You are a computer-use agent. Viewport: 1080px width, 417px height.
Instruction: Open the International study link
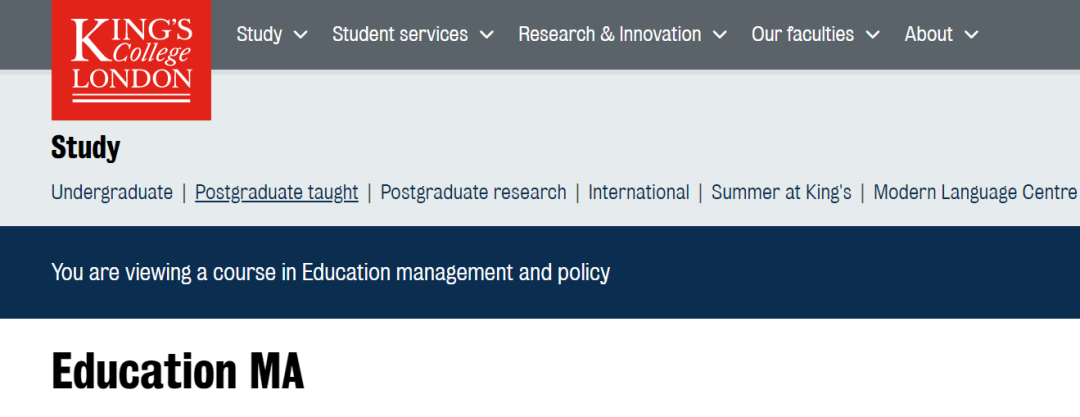tap(638, 192)
